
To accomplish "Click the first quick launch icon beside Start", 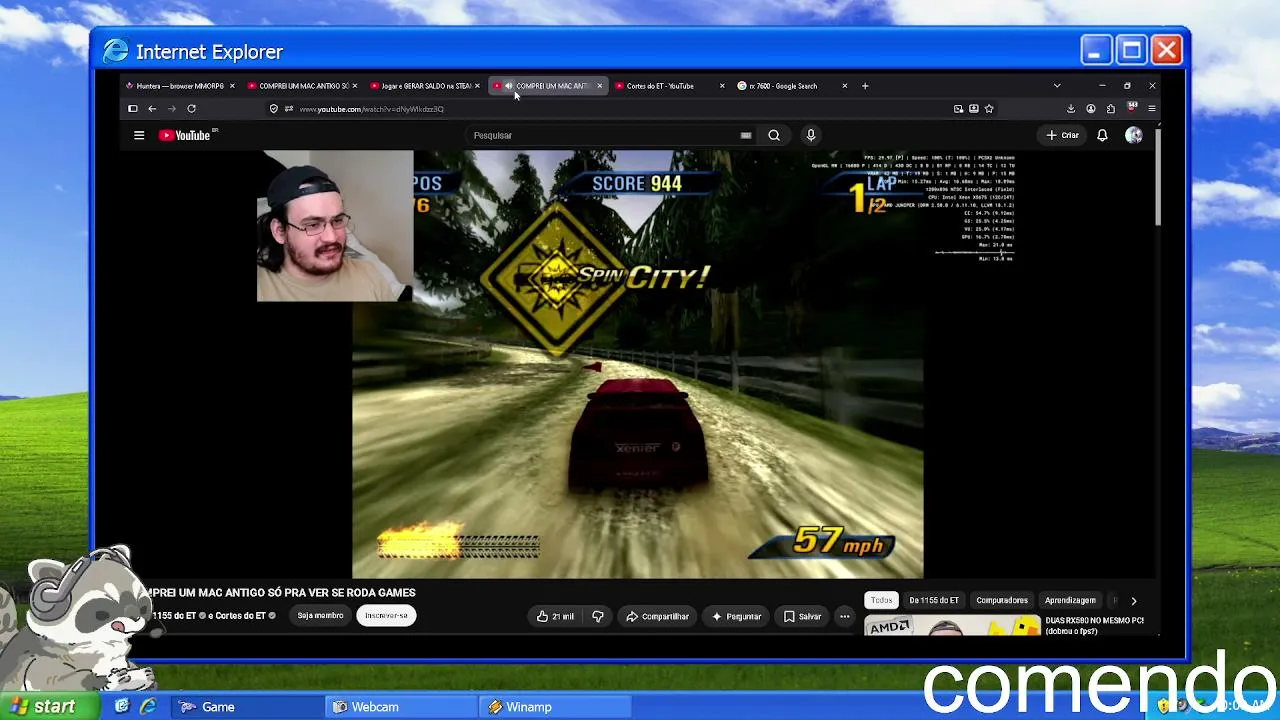I will tap(122, 707).
